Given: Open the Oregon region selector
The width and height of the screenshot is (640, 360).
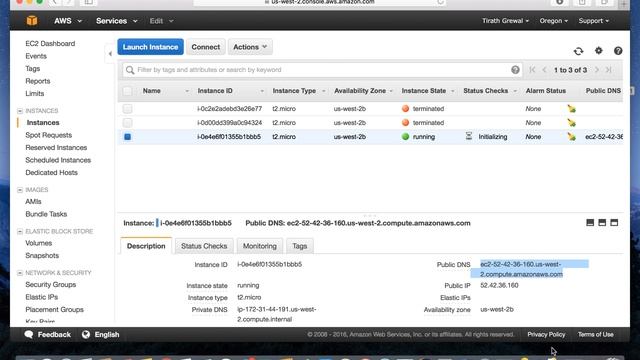Looking at the screenshot, I should click(x=553, y=21).
